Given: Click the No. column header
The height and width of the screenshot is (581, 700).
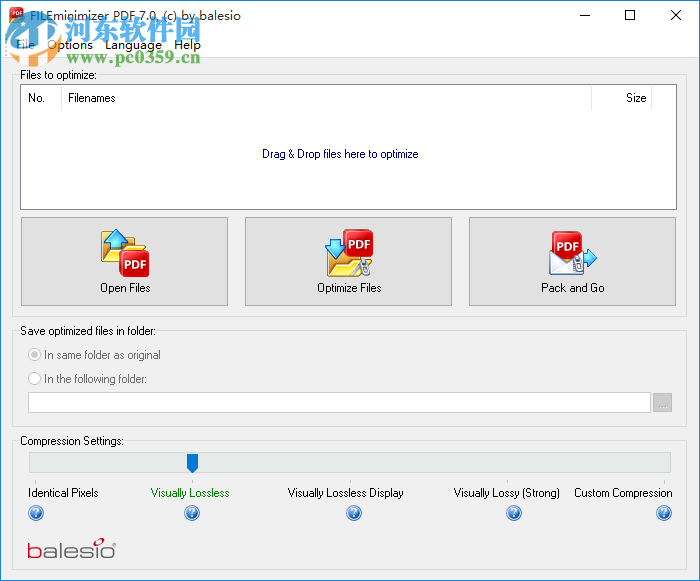Looking at the screenshot, I should [x=41, y=98].
